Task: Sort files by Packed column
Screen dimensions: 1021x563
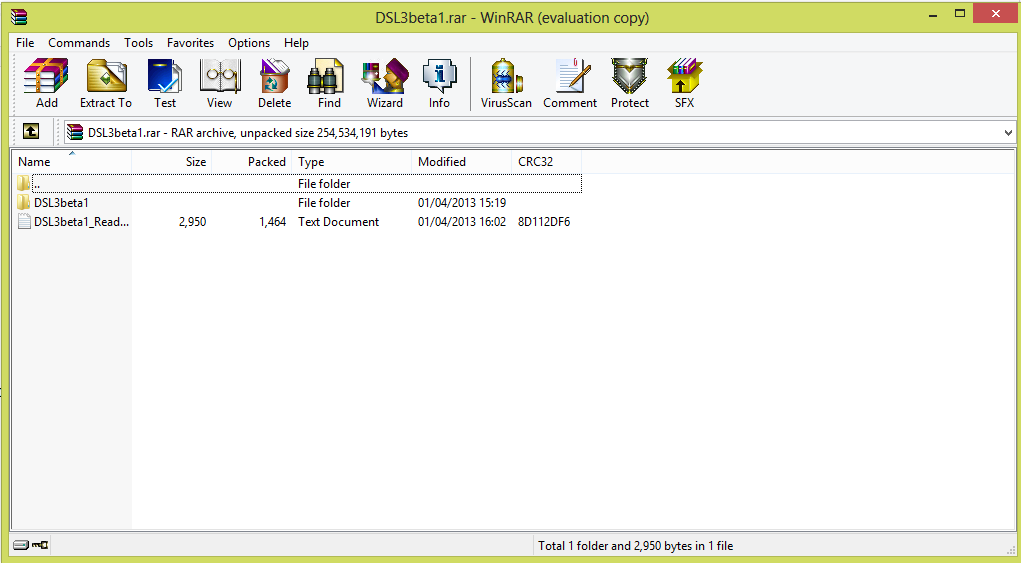Action: point(252,162)
